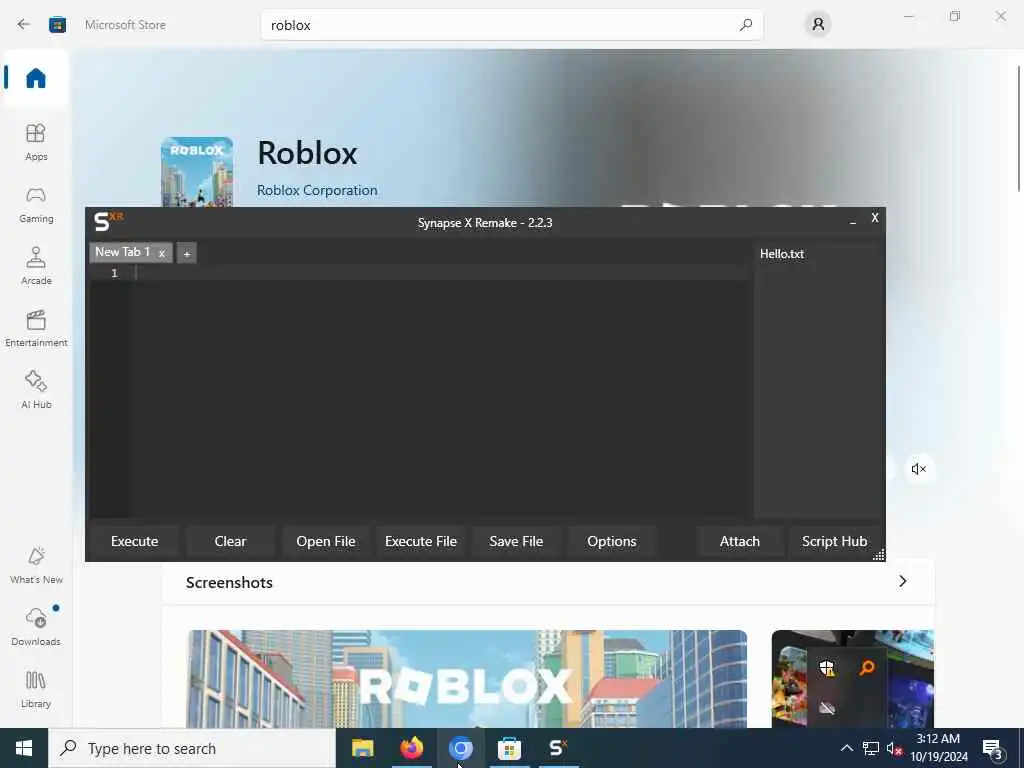The width and height of the screenshot is (1024, 768).
Task: Close New Tab 1 in Synapse X
Action: 162,253
